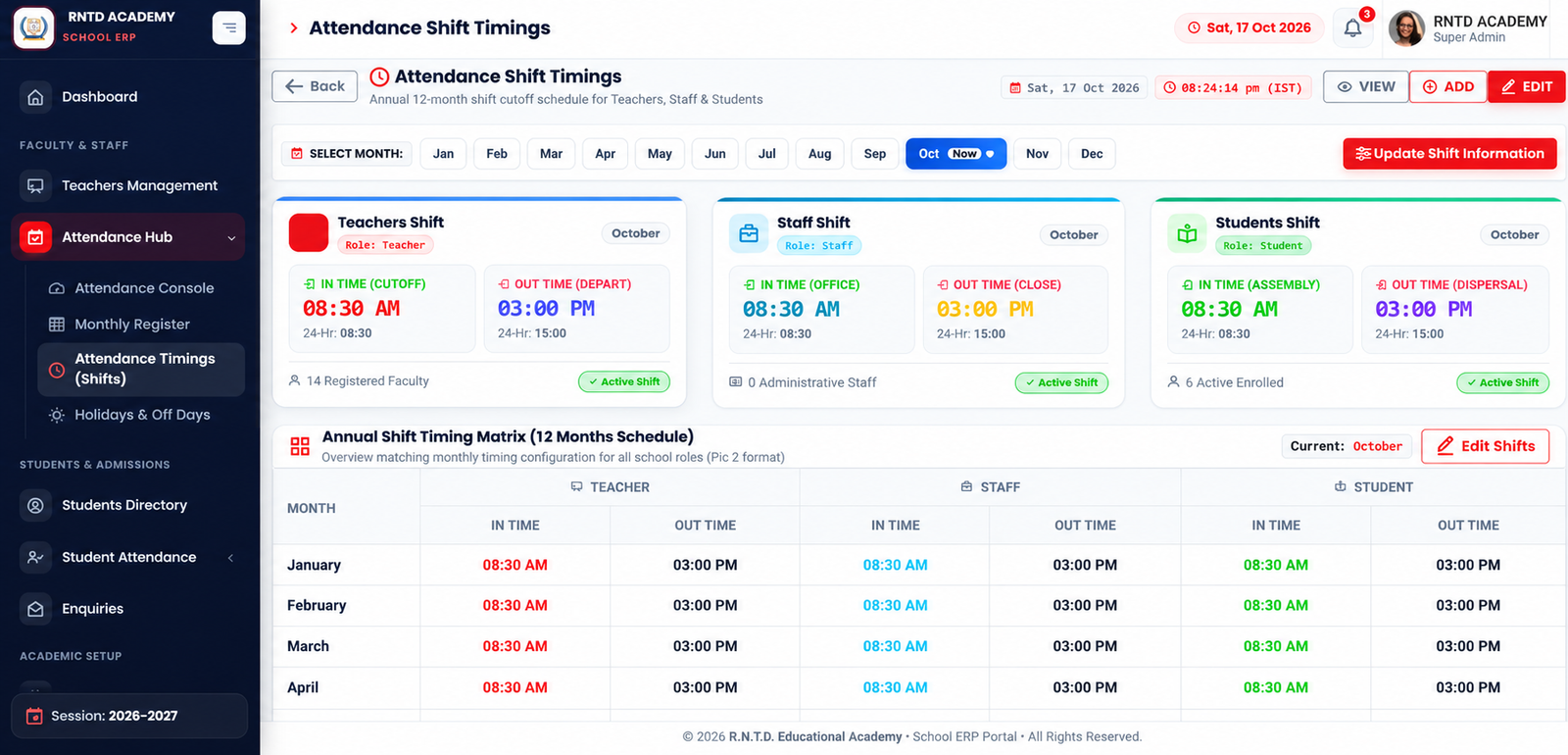Click the Students Shift book icon
Screen dimensions: 1568x755
(x=1187, y=233)
